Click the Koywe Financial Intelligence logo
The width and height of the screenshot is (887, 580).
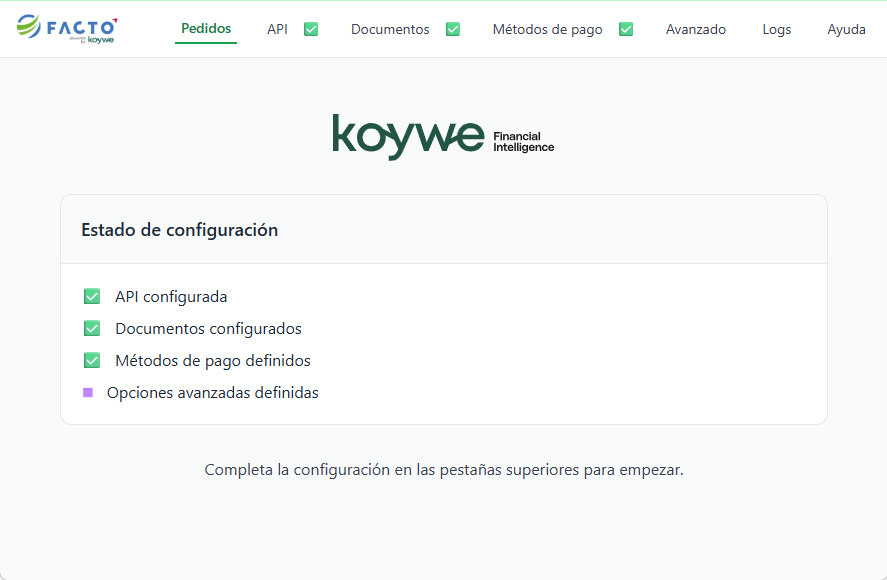[x=444, y=137]
